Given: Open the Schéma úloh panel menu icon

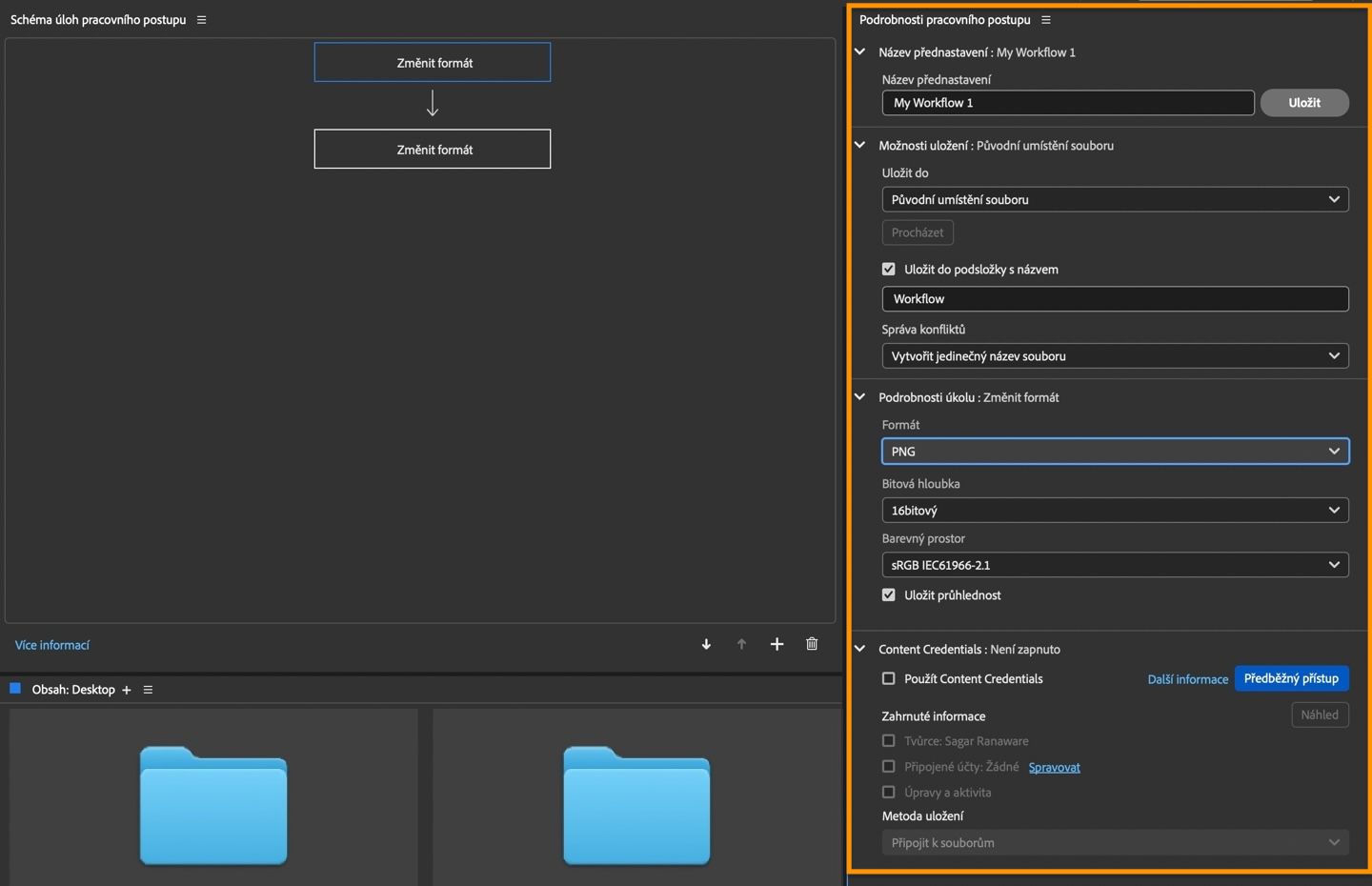Looking at the screenshot, I should [x=201, y=19].
